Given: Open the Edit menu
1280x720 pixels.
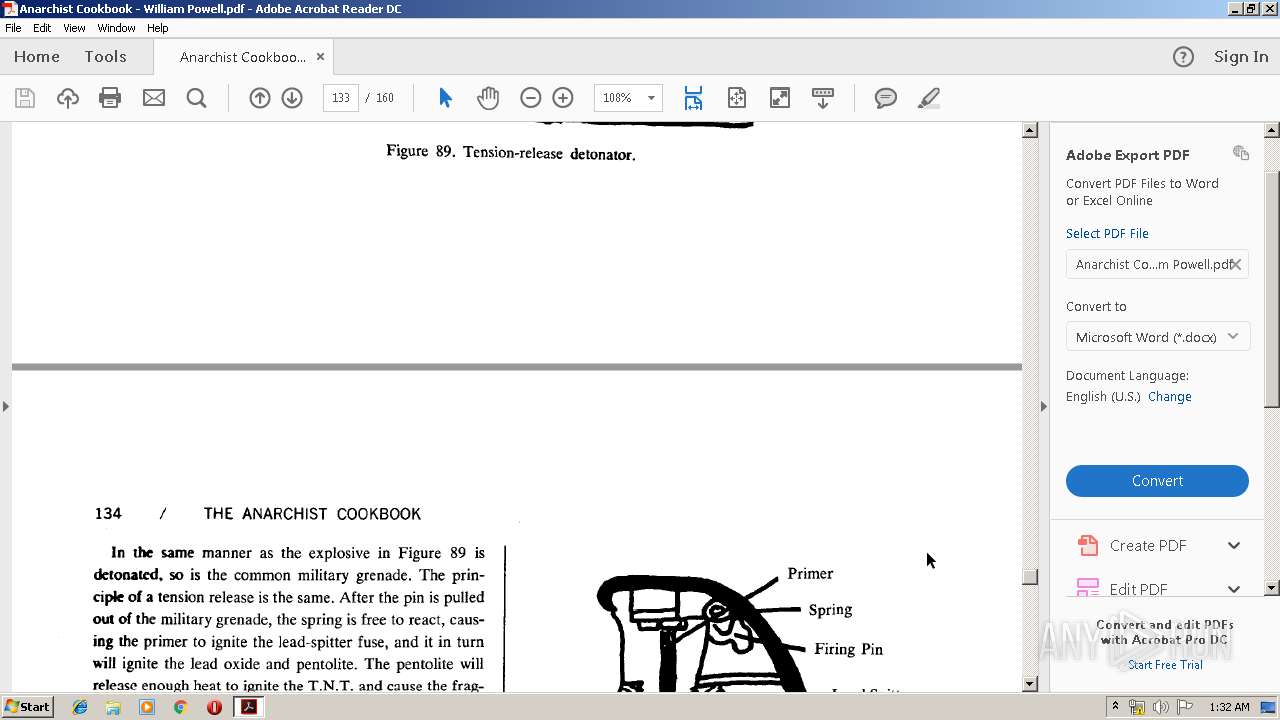Looking at the screenshot, I should coord(42,28).
